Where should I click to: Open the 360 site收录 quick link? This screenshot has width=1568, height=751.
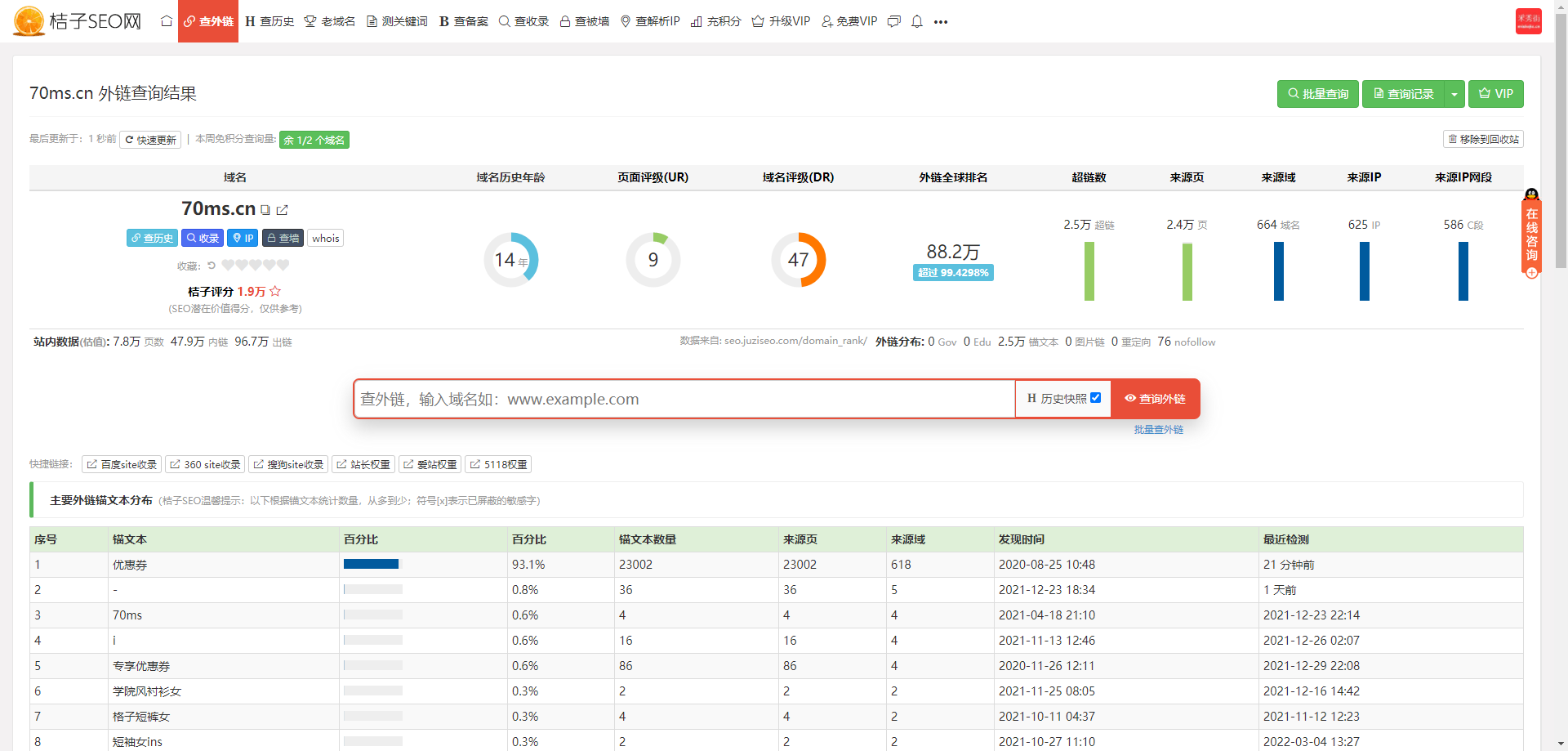tap(205, 464)
